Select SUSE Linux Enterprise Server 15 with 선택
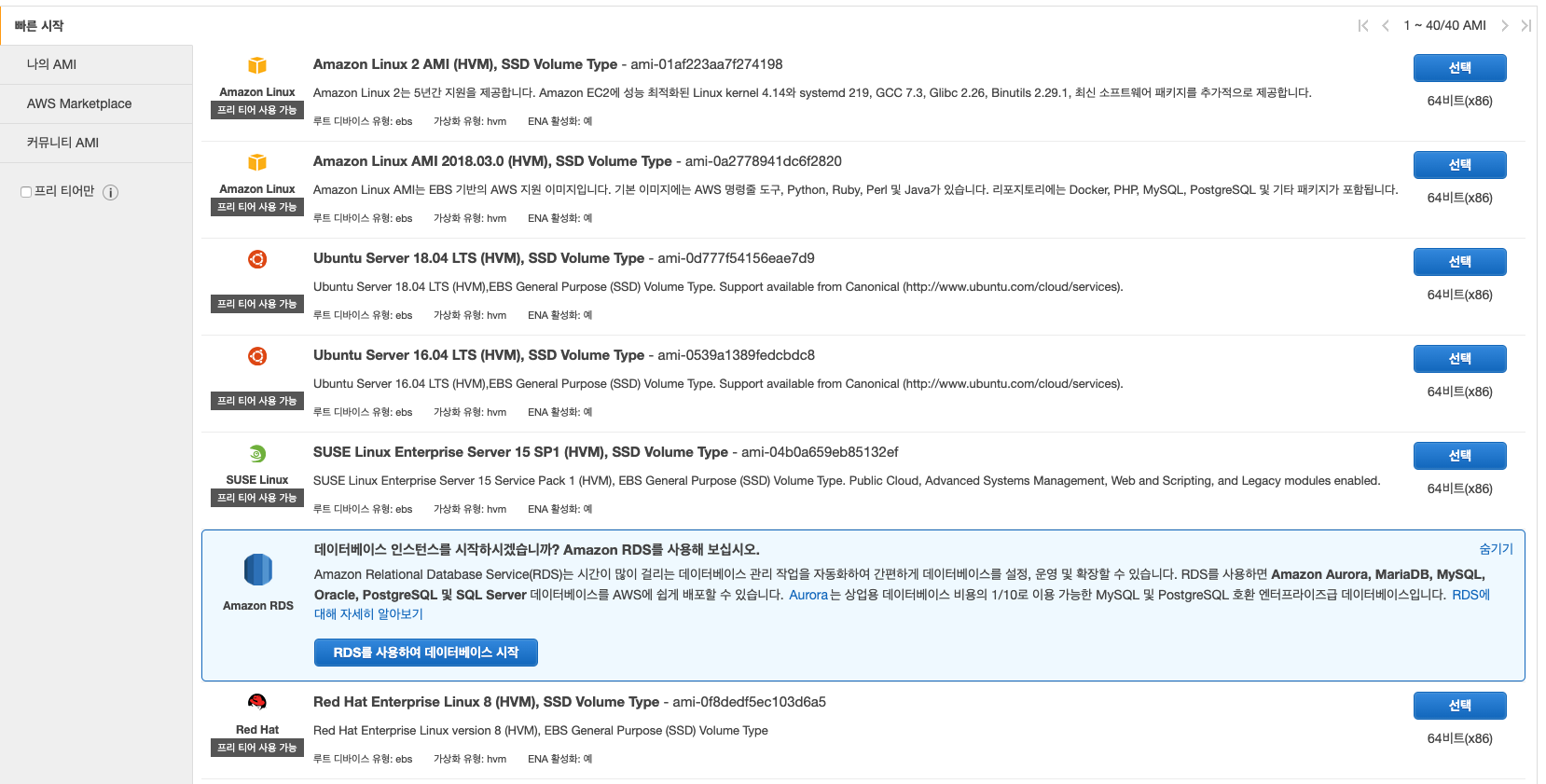1546x784 pixels. click(1459, 456)
